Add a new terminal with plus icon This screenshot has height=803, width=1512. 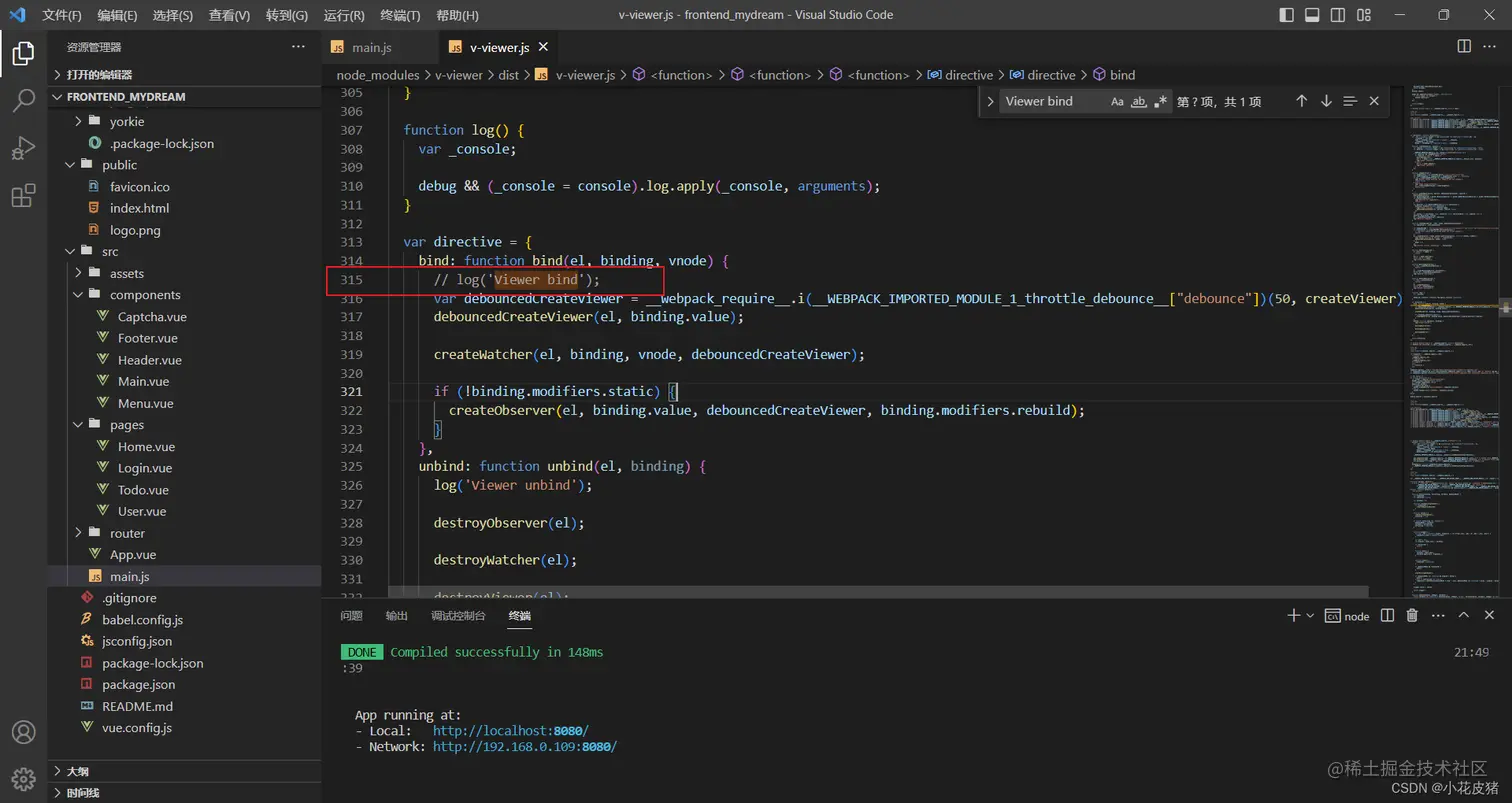coord(1294,616)
